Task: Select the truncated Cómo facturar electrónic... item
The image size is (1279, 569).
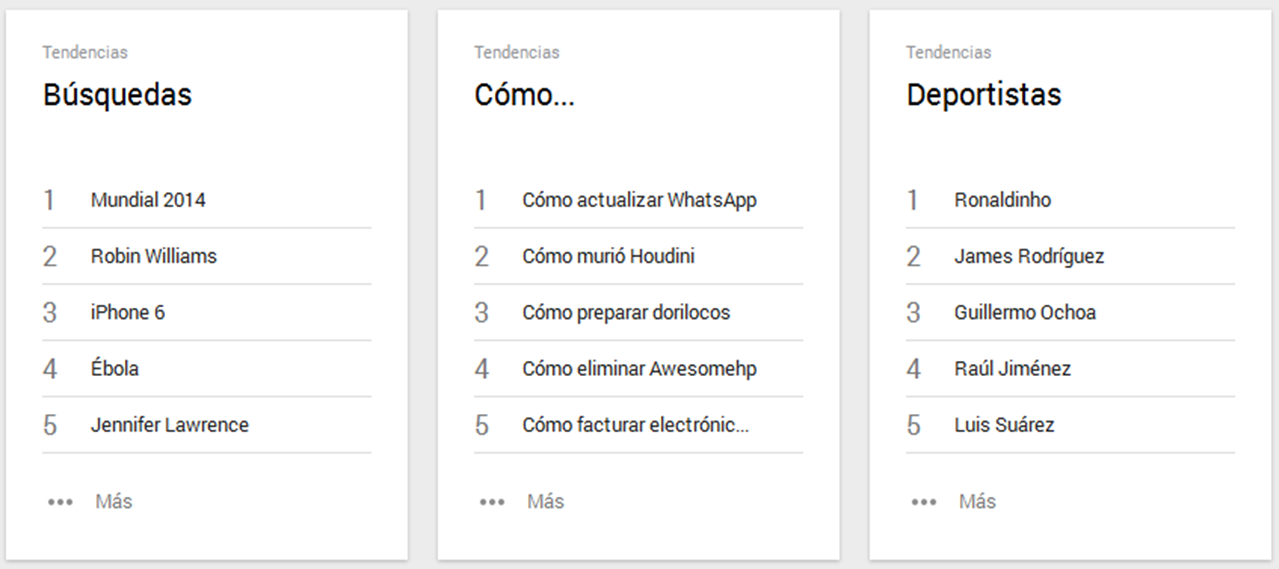Action: [635, 425]
